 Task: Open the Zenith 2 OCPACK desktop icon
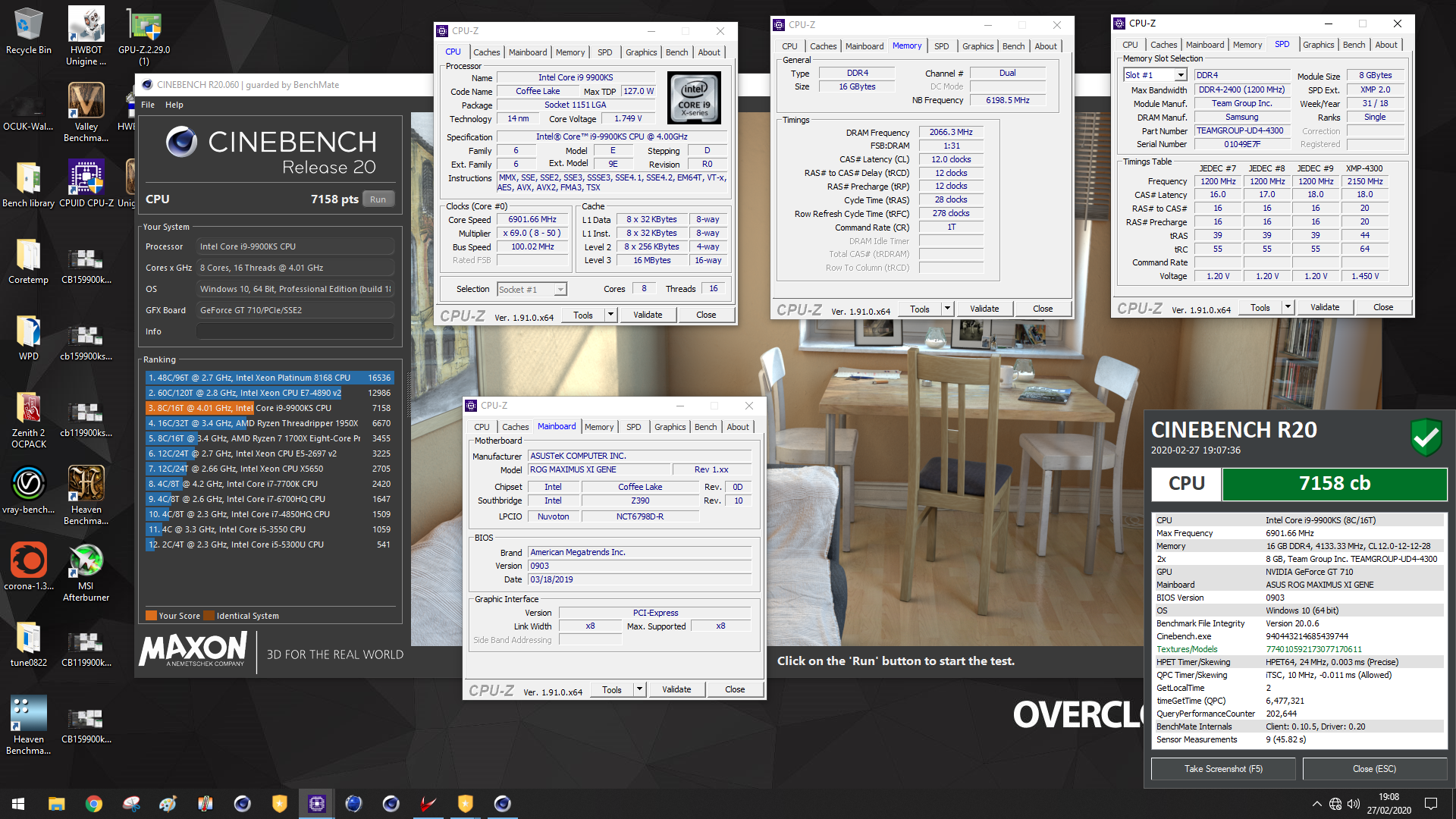[28, 419]
